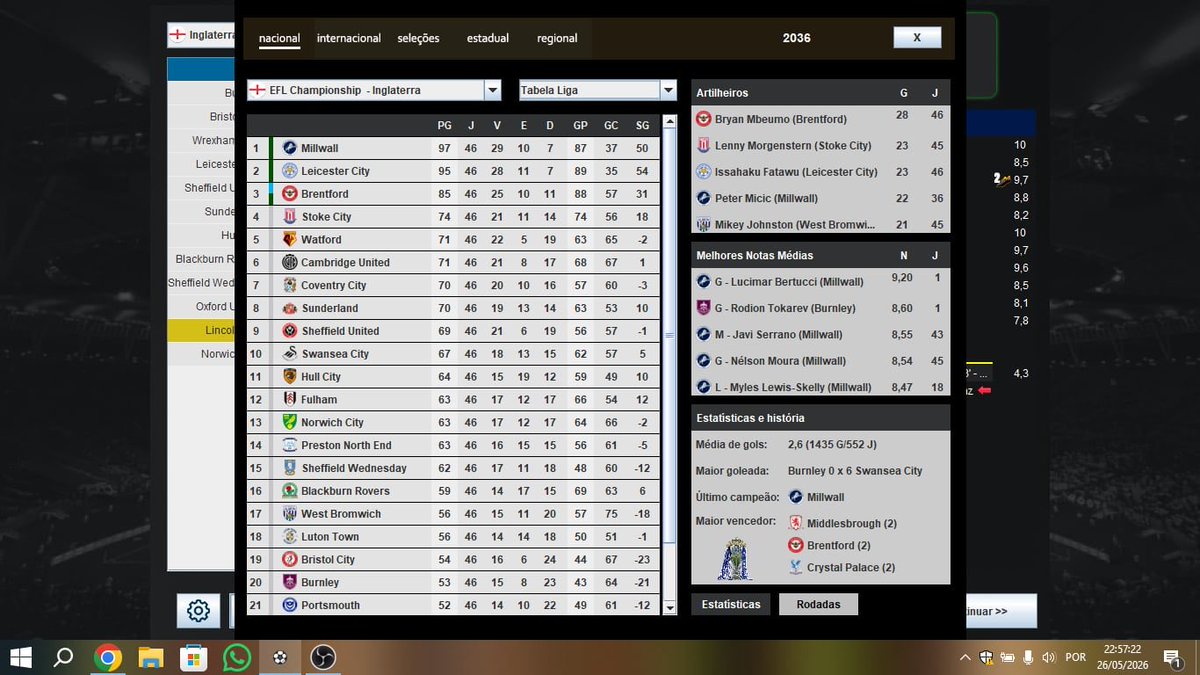This screenshot has width=1200, height=675.
Task: Select scorer Peter Micic (Millwall)
Action: pyautogui.click(x=821, y=198)
